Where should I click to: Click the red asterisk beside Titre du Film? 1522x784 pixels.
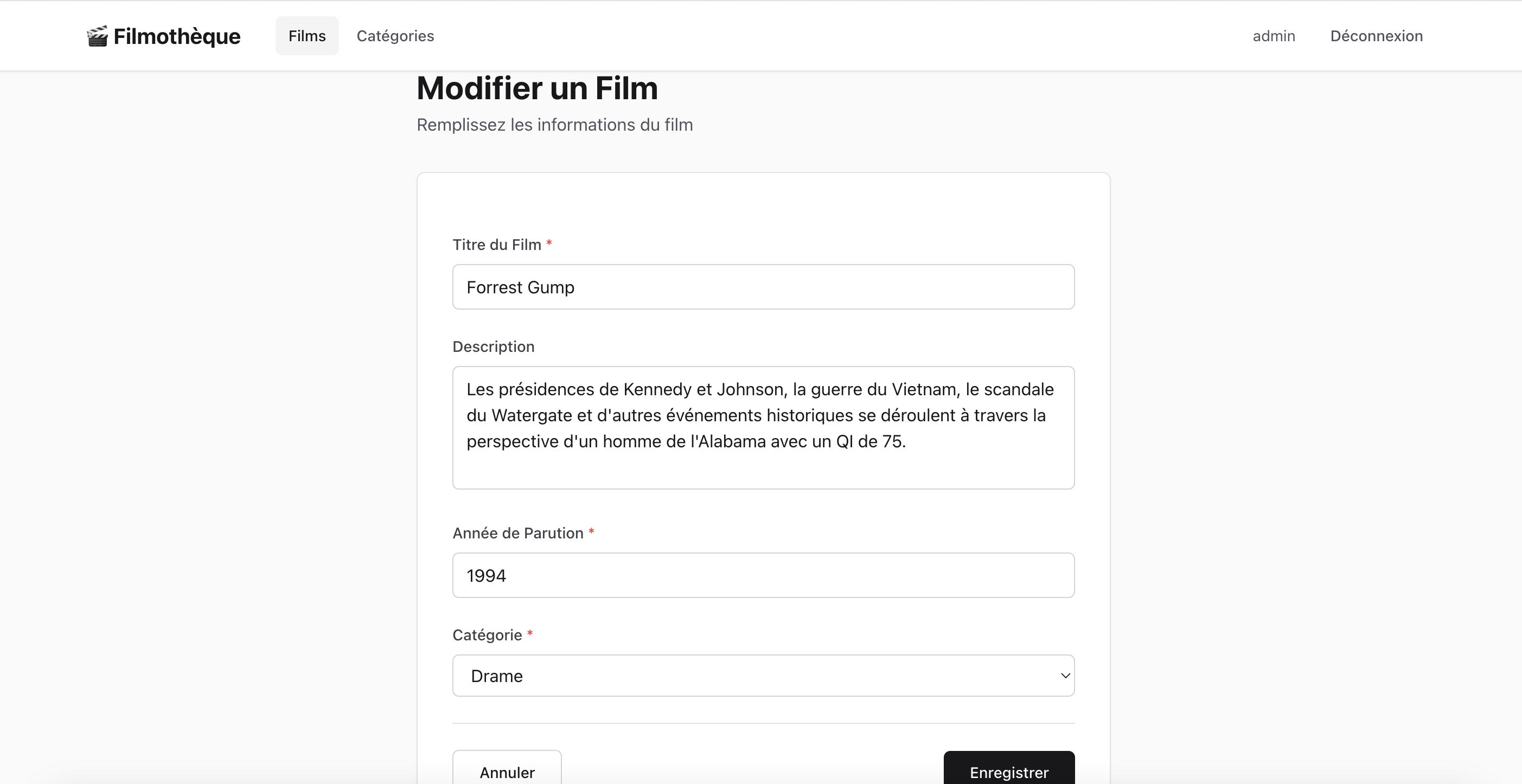(x=549, y=243)
